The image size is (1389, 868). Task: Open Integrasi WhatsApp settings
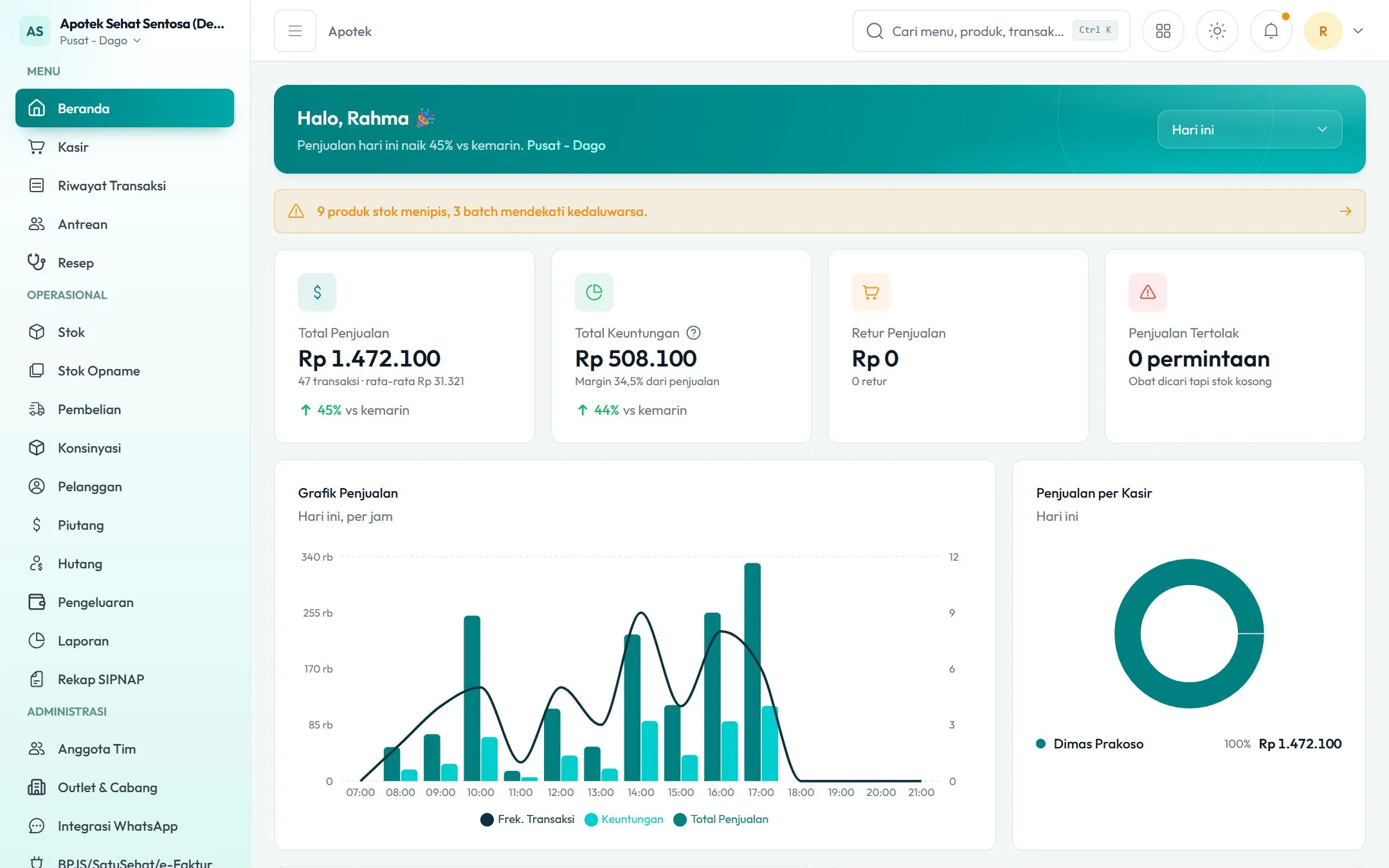125,826
